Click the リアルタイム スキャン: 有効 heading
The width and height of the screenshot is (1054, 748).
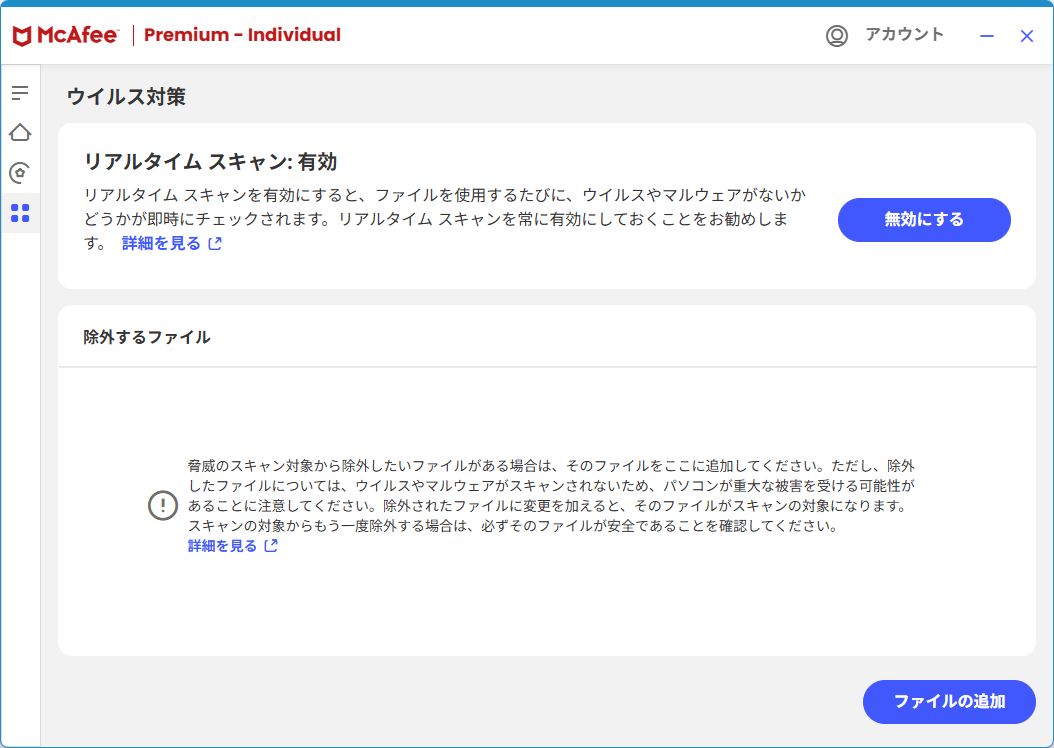[x=210, y=161]
